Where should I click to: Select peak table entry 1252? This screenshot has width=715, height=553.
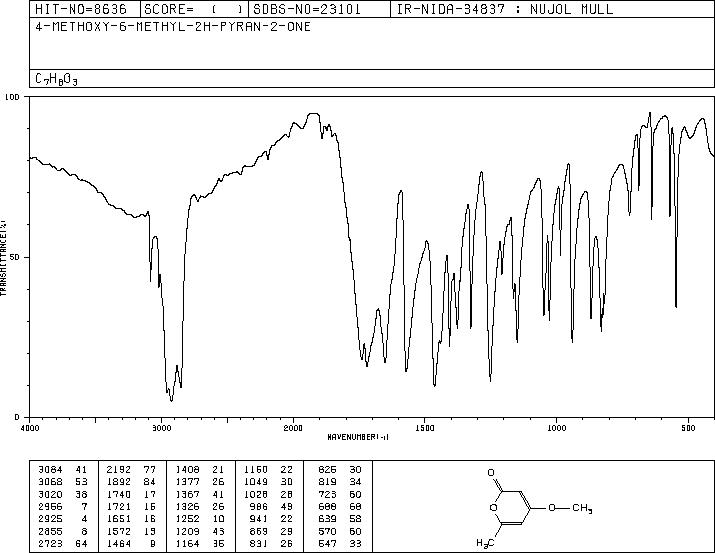[x=187, y=519]
